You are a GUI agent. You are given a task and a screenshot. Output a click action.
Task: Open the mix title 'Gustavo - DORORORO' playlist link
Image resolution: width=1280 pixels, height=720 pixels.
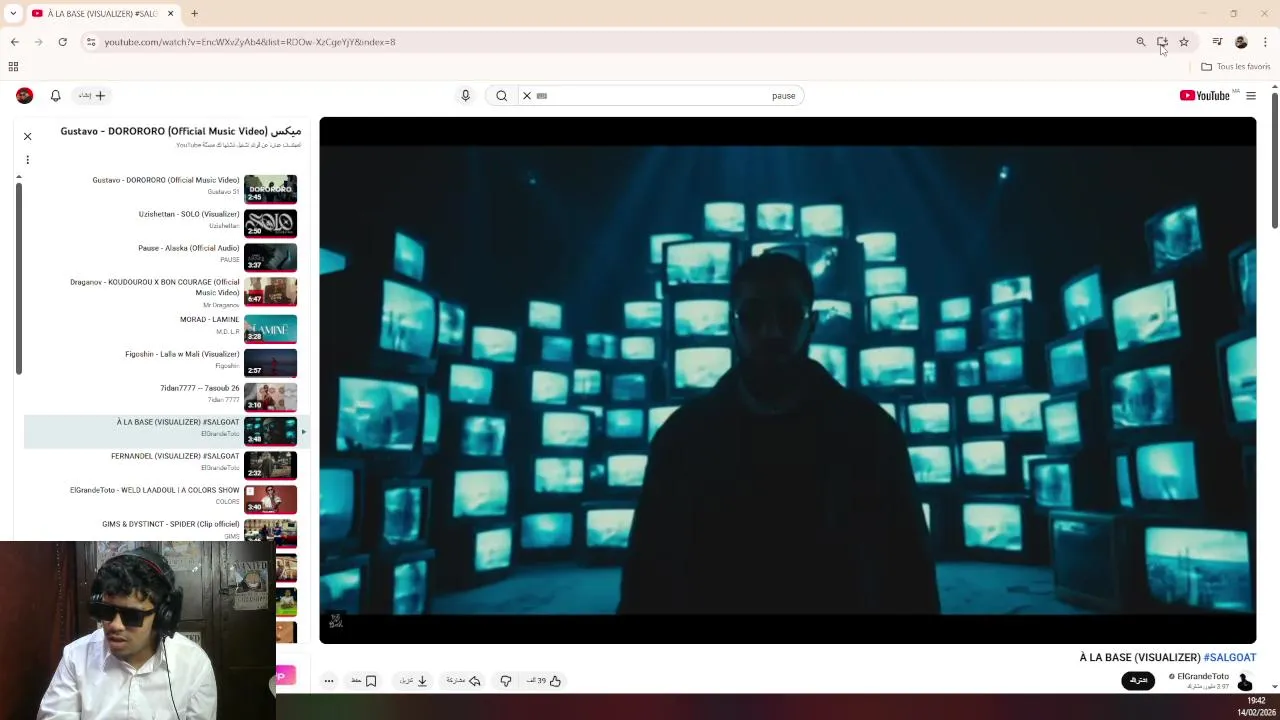click(x=180, y=131)
